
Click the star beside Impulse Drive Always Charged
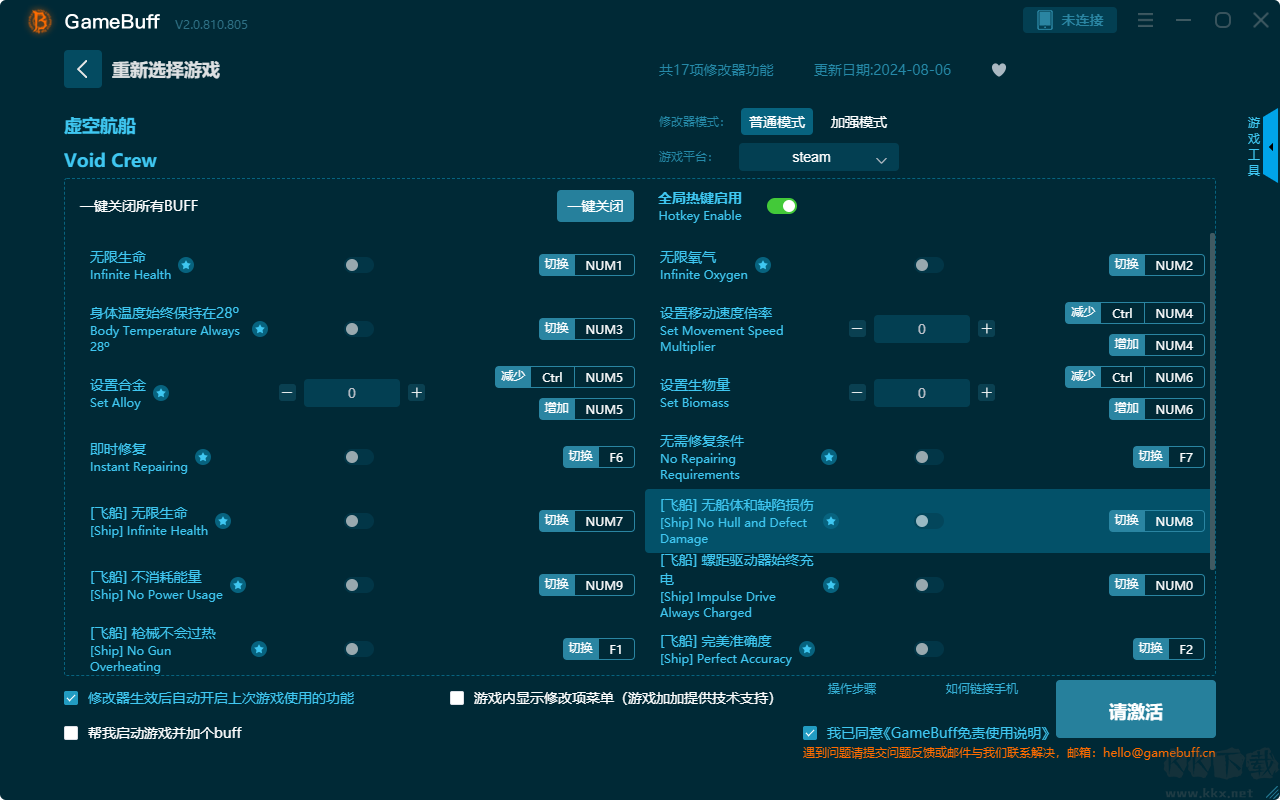coord(831,585)
